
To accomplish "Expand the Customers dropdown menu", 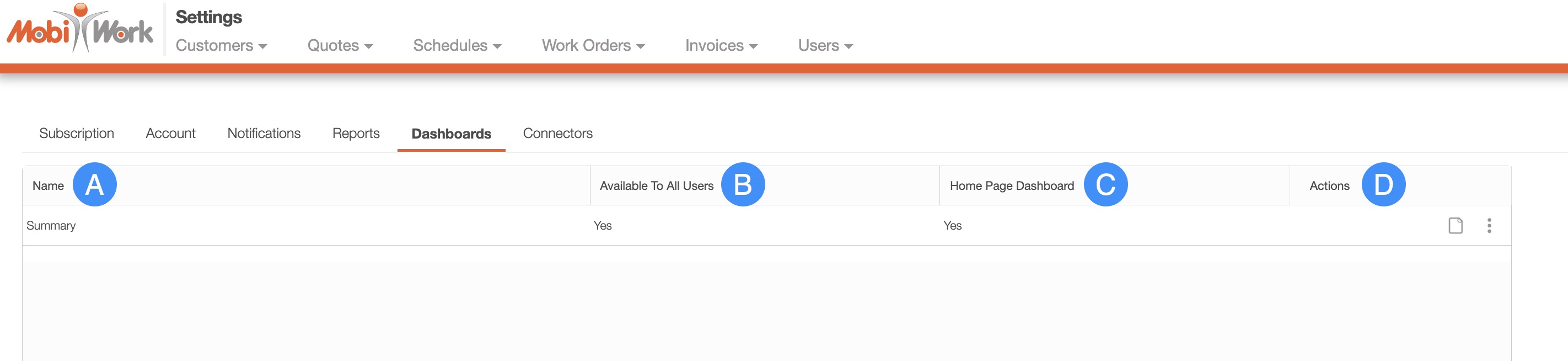I will (x=221, y=46).
